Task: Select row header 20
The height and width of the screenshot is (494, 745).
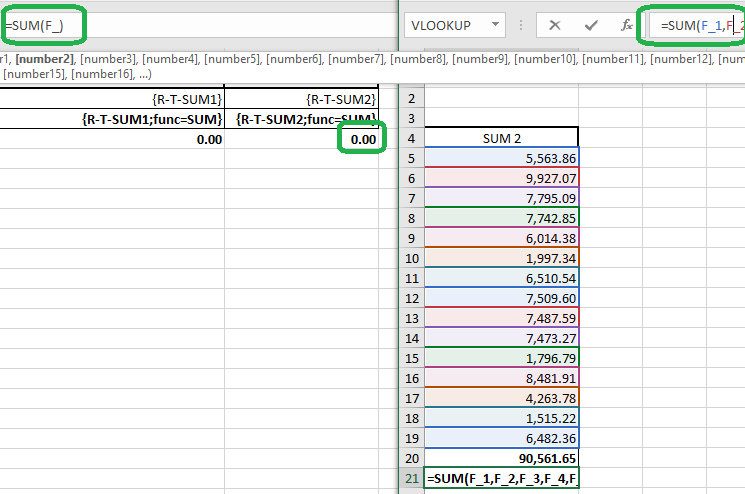Action: [x=411, y=458]
